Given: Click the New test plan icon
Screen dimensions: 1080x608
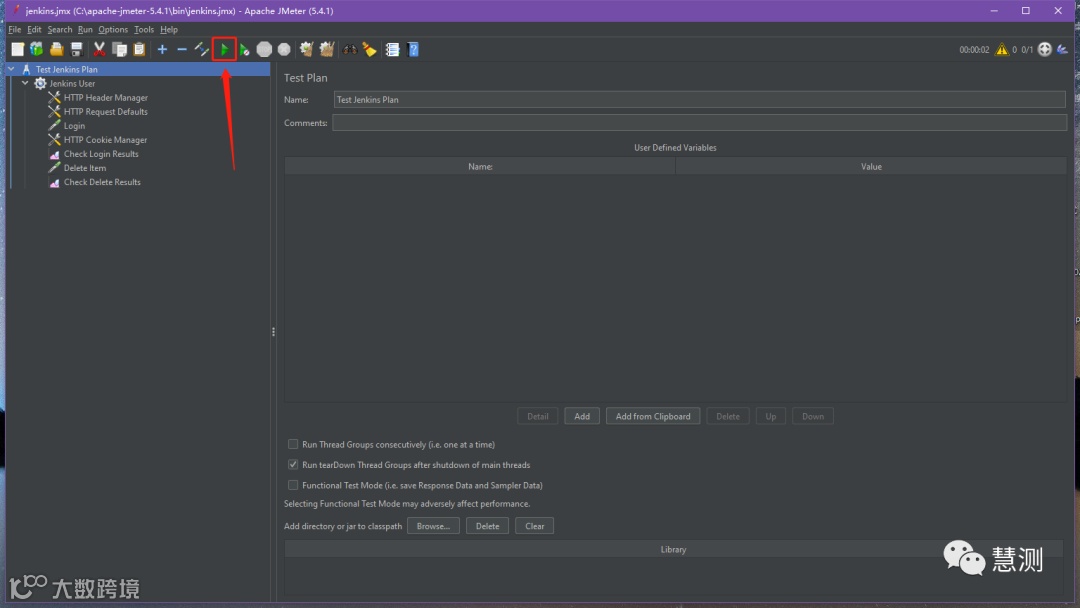Looking at the screenshot, I should (x=17, y=49).
